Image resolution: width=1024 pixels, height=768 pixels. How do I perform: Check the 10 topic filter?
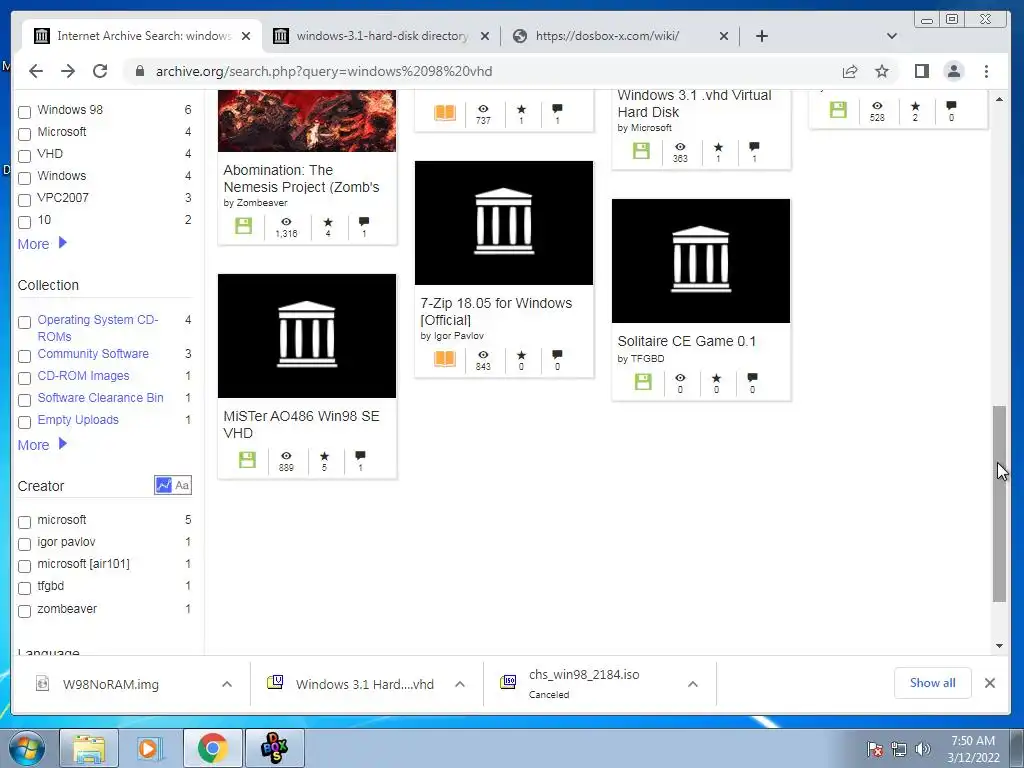click(24, 222)
